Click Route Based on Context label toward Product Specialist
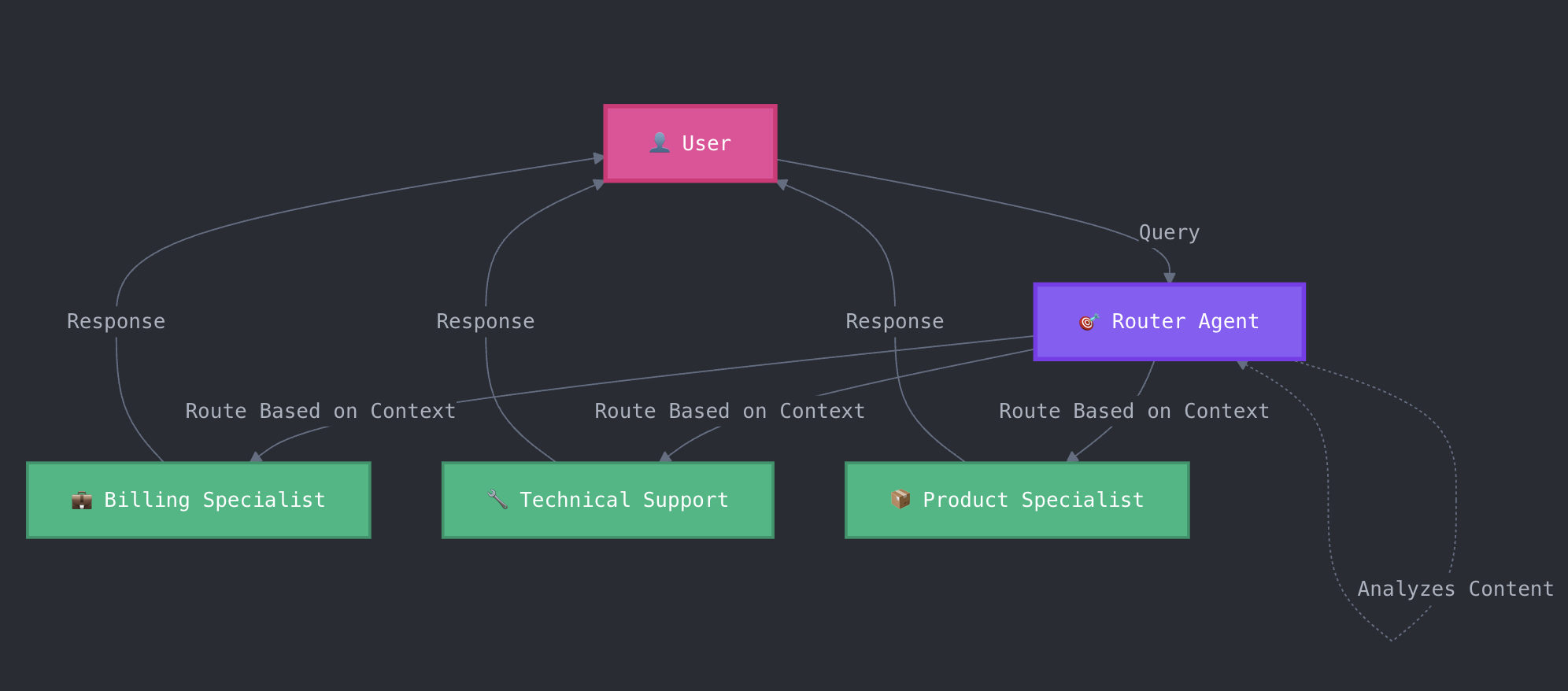This screenshot has width=1568, height=691. (x=1133, y=411)
